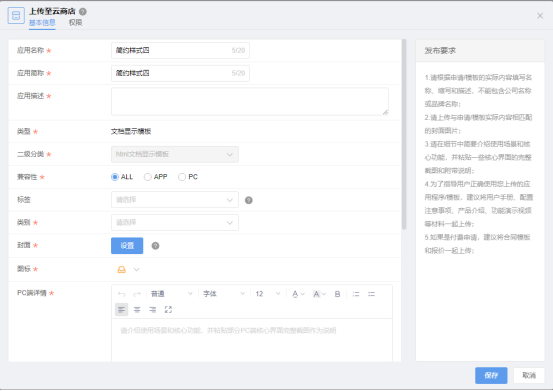Redo in the PC端详情 editor

(x=137, y=294)
